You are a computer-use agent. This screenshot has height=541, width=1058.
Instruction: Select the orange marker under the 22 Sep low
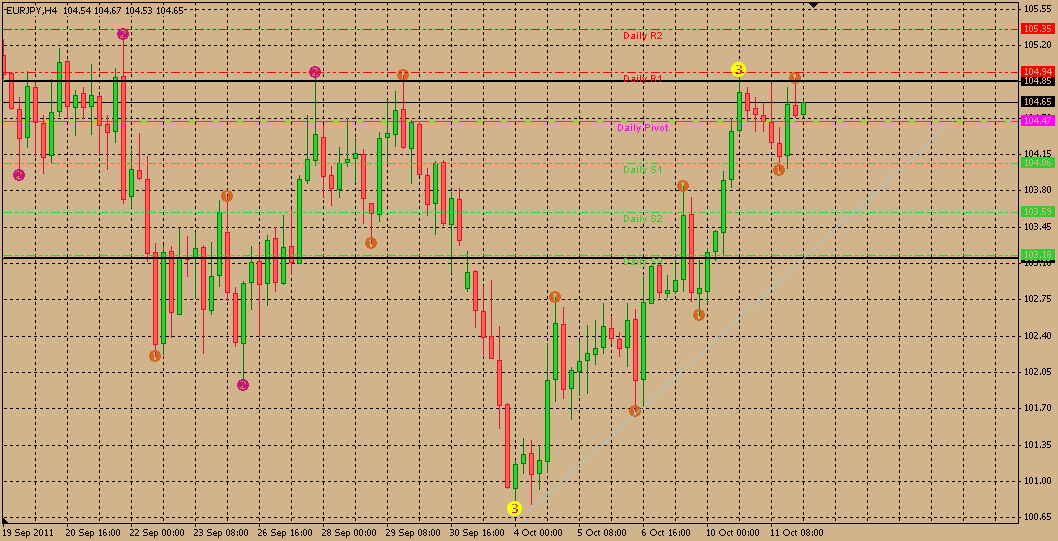pos(155,356)
